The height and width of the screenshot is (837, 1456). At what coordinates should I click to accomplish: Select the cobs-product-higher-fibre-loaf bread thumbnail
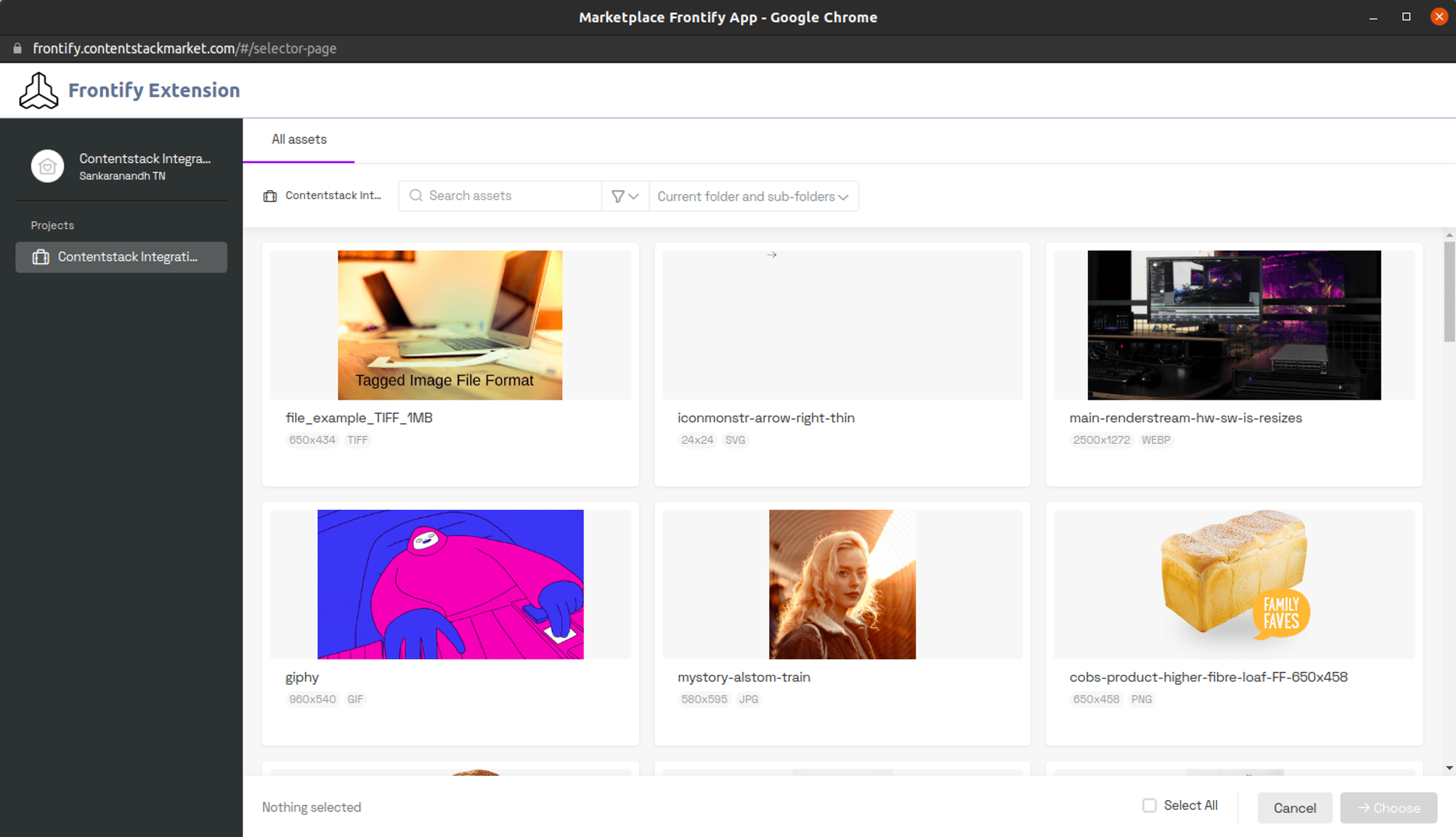[x=1234, y=585]
